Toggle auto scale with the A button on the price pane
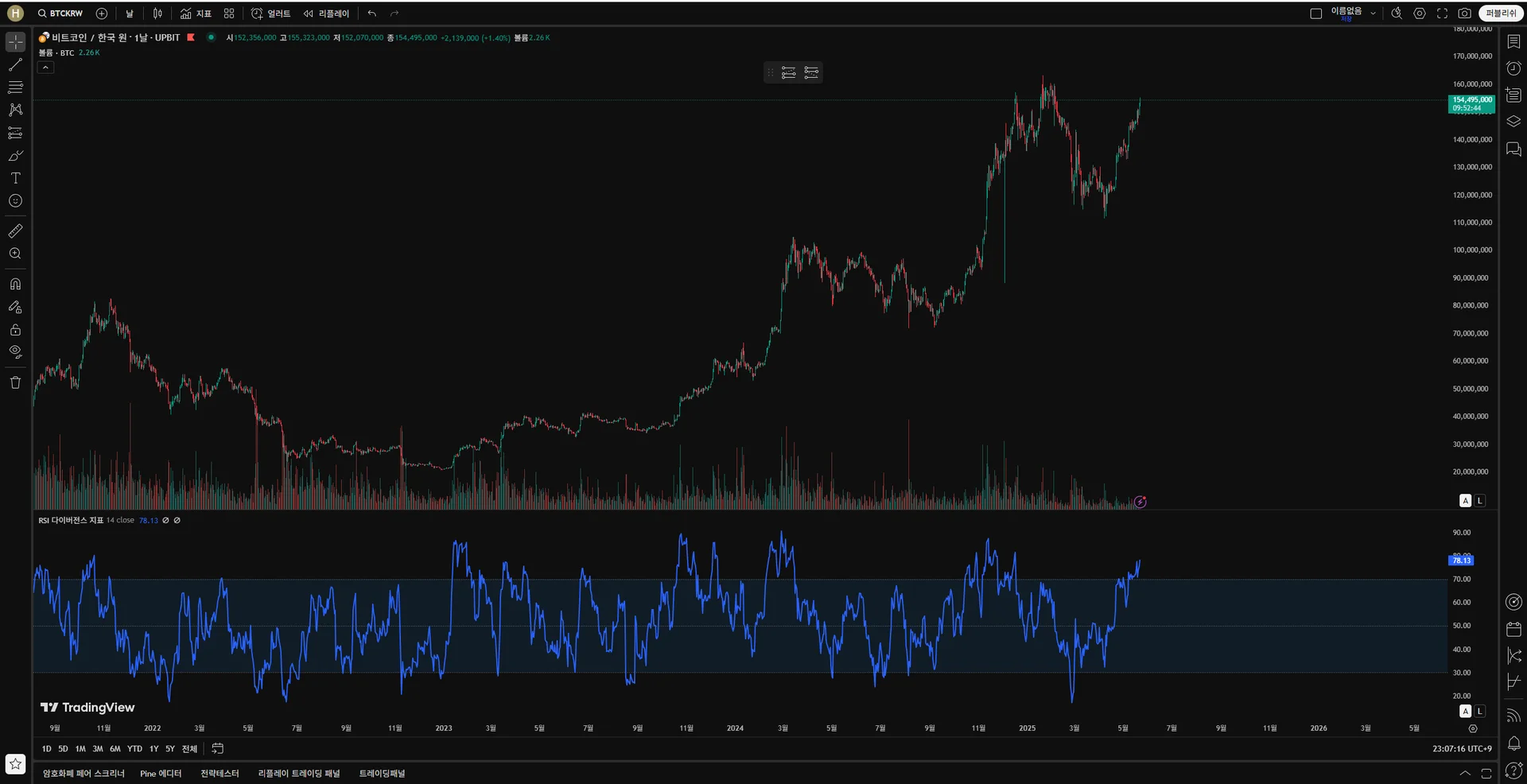The height and width of the screenshot is (784, 1527). click(1465, 501)
